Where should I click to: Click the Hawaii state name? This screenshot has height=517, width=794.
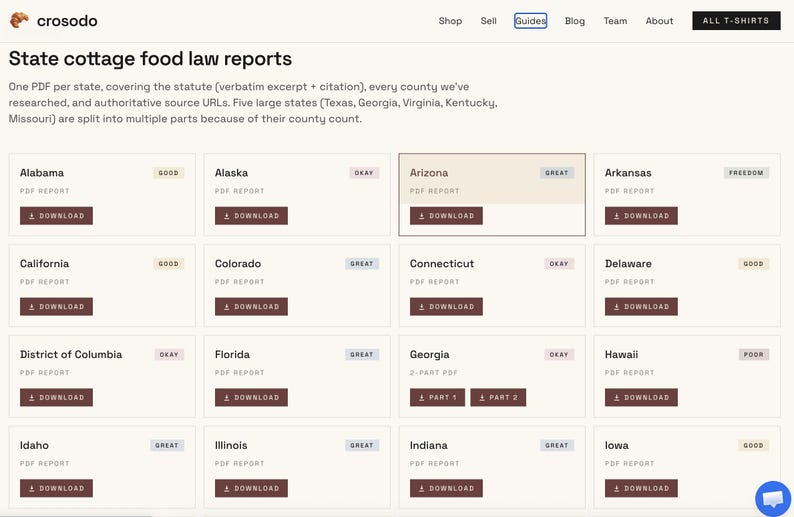click(x=621, y=354)
